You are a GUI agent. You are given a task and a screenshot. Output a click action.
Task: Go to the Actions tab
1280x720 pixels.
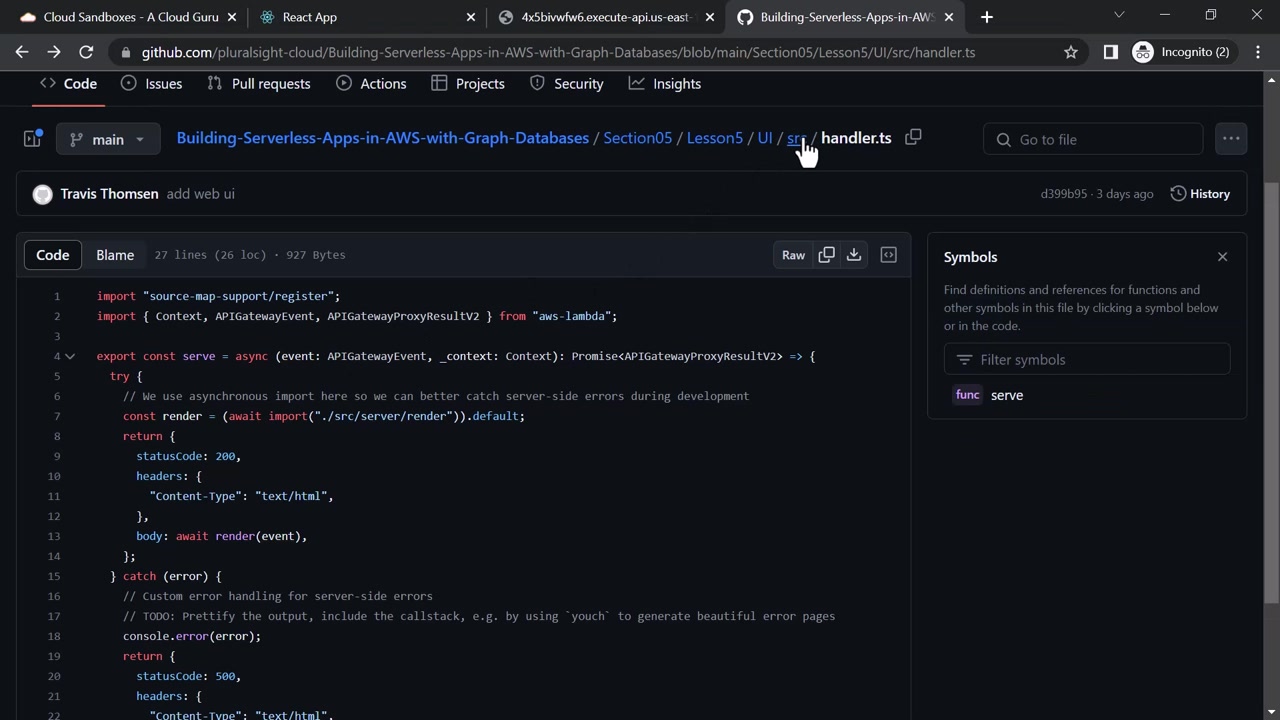(x=371, y=84)
